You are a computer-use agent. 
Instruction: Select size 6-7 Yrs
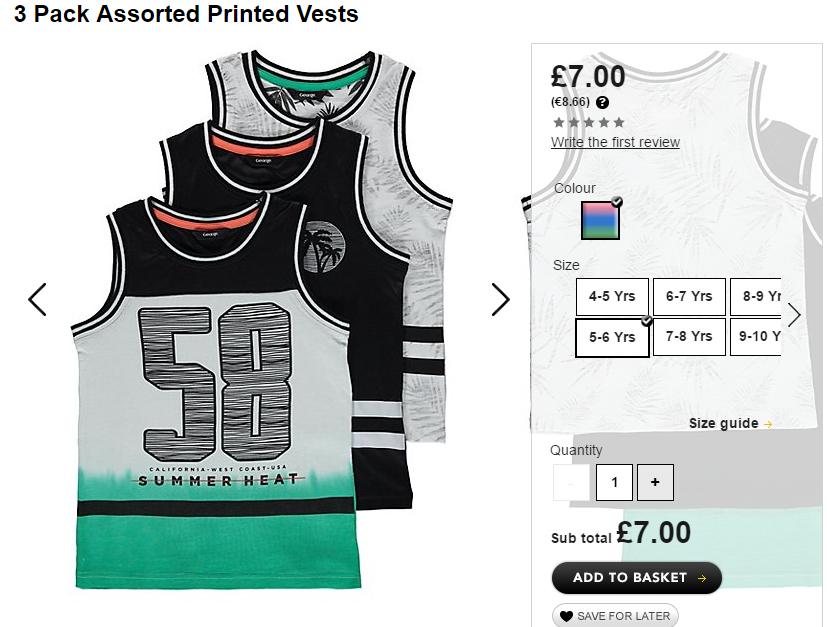(689, 296)
